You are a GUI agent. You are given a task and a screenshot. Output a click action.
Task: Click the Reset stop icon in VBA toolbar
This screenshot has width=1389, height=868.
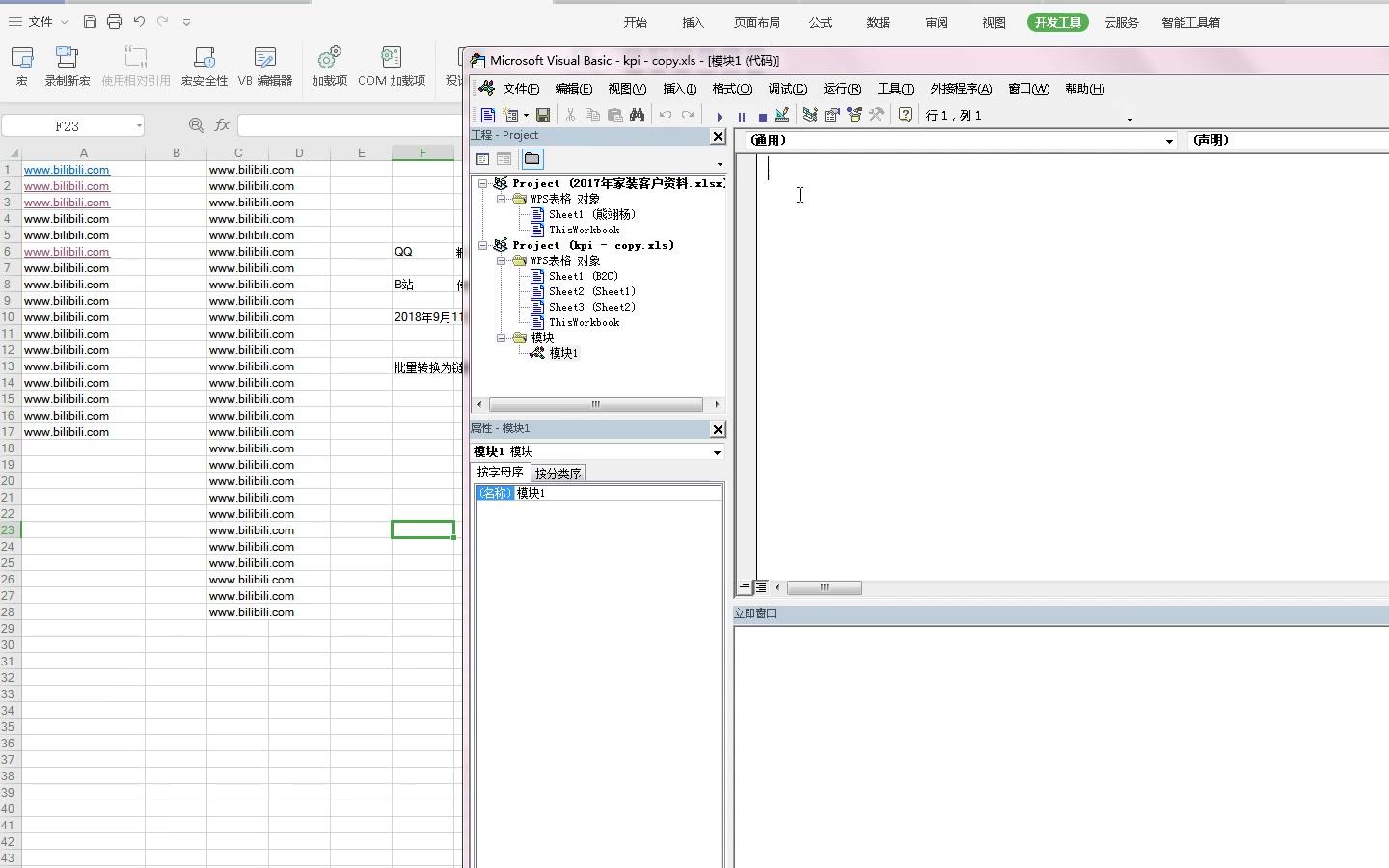tap(762, 116)
